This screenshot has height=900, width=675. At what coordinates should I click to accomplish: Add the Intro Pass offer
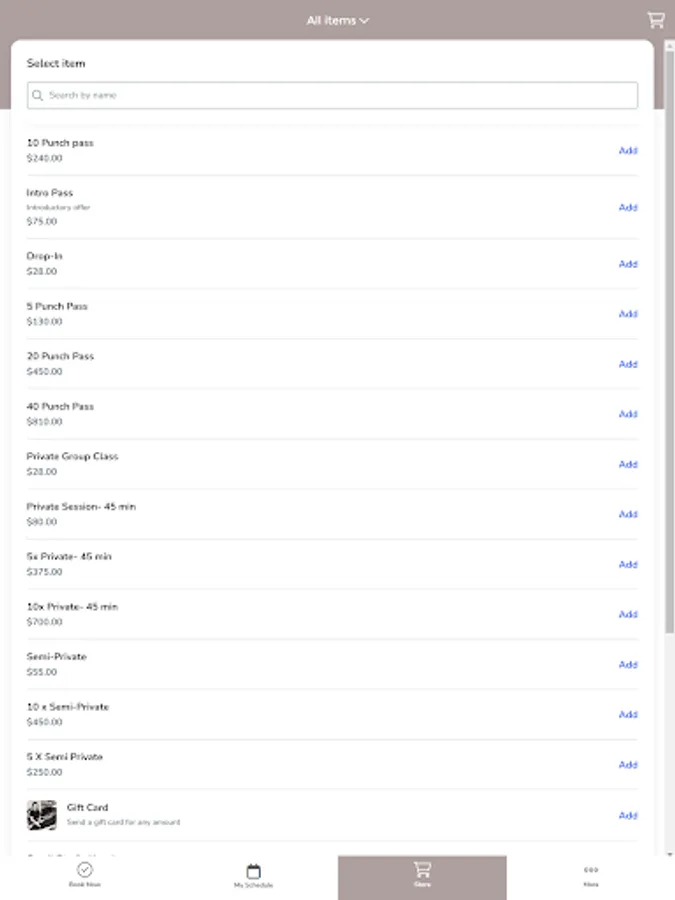[628, 208]
